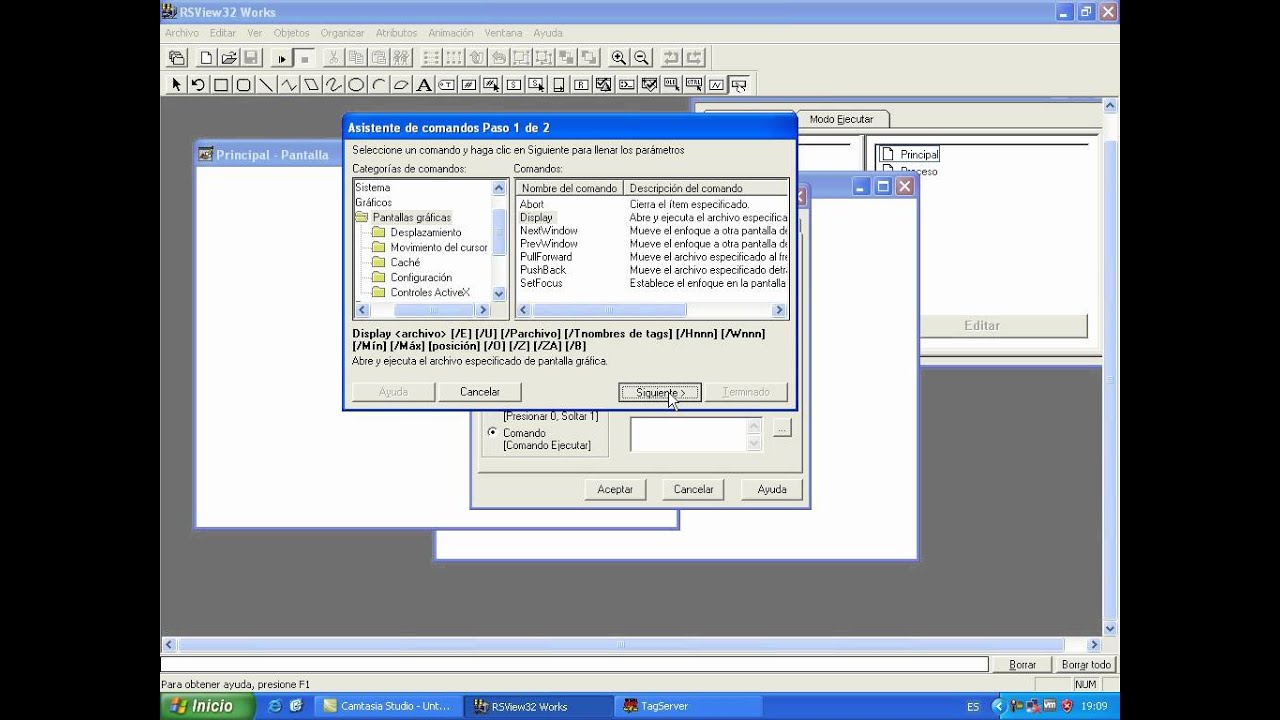Click commands list horizontal scrollbar thumb
This screenshot has height=720, width=1280.
pos(610,310)
